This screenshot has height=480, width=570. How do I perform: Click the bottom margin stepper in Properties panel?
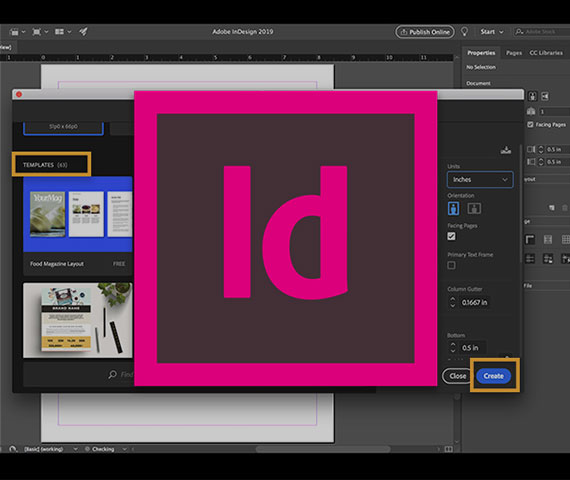[541, 162]
